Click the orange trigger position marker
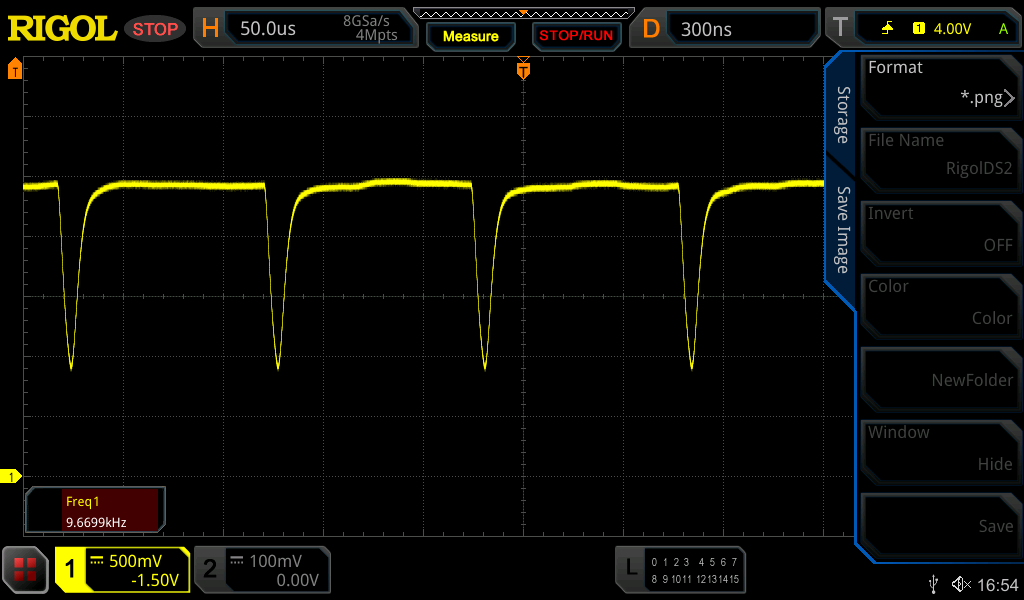This screenshot has height=600, width=1024. [x=522, y=70]
